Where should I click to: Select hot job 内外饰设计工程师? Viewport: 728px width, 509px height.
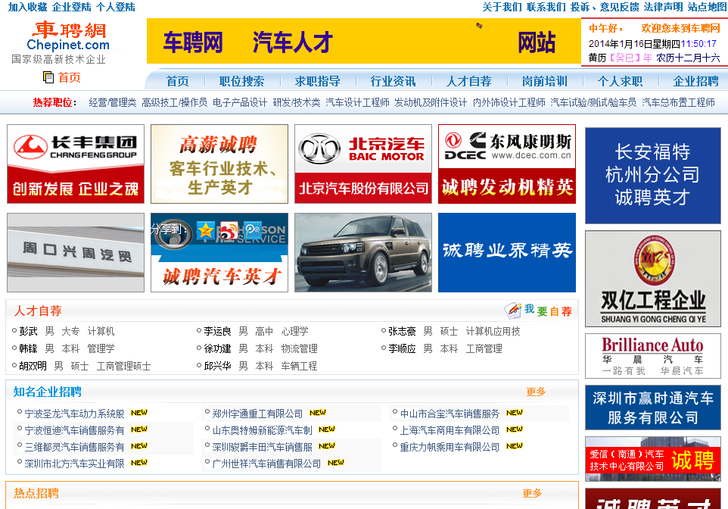click(x=509, y=103)
